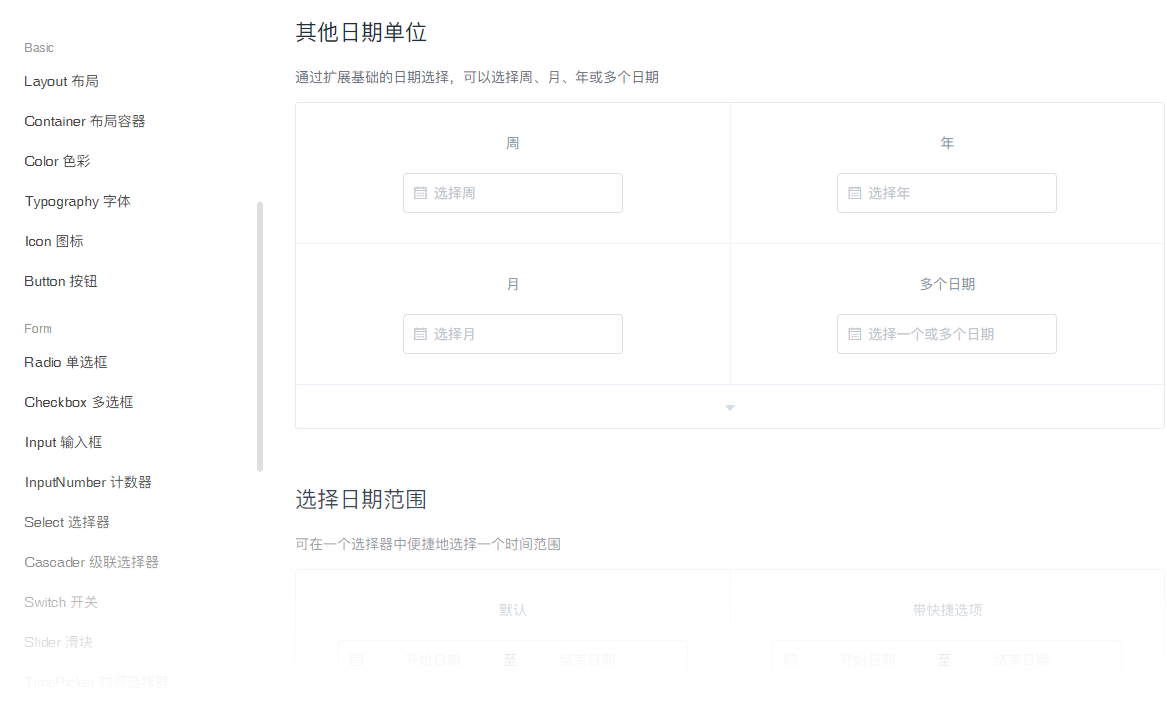The height and width of the screenshot is (708, 1167).
Task: Go to Layout 布局 in sidebar
Action: click(x=61, y=81)
